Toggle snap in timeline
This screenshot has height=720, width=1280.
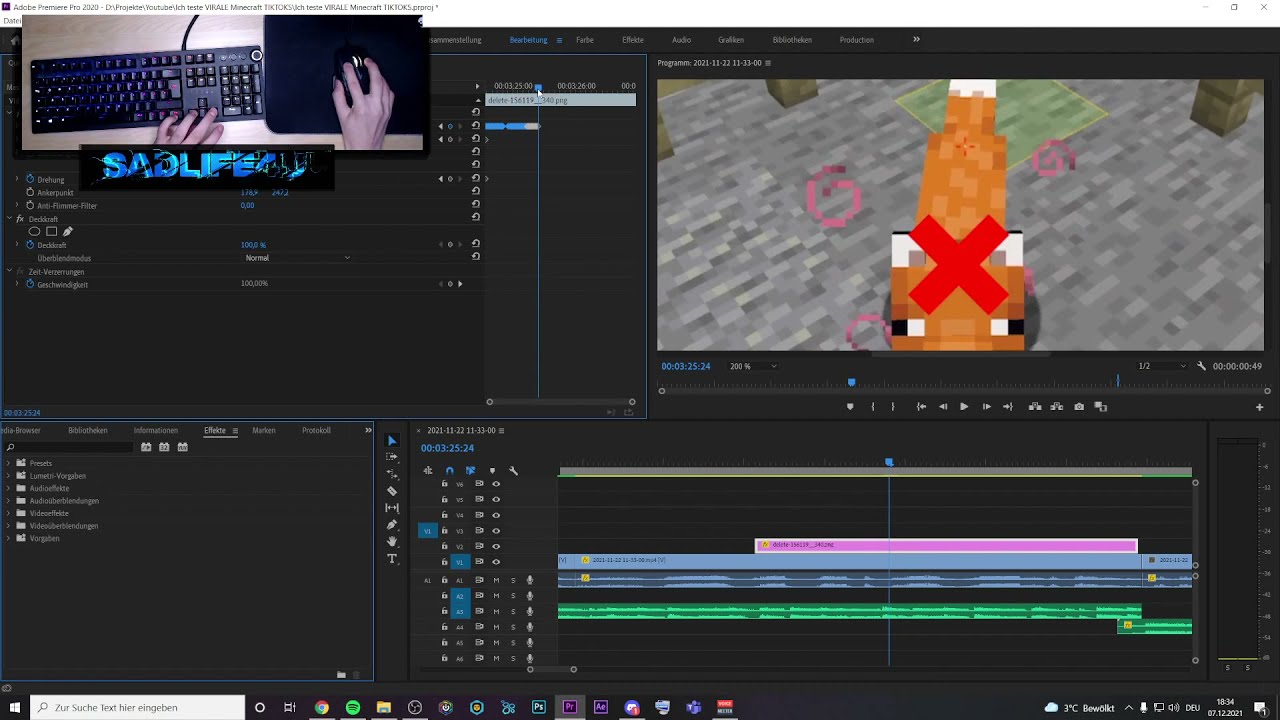pos(449,471)
